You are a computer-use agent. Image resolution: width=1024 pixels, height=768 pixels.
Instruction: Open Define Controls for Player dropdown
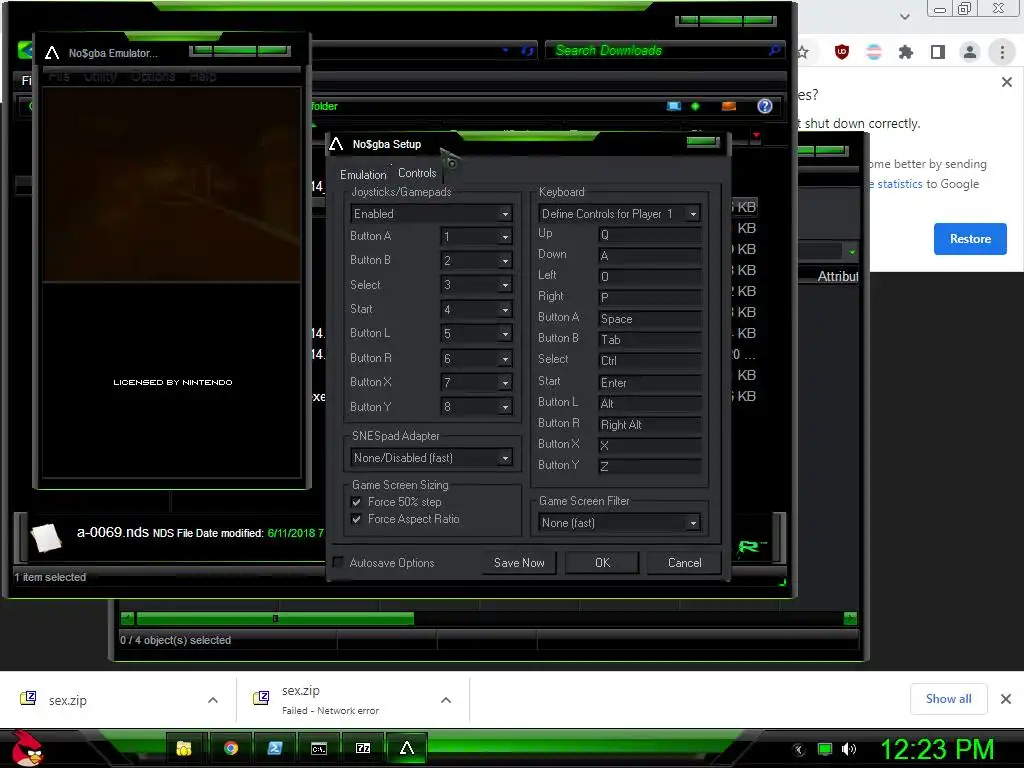click(x=619, y=214)
